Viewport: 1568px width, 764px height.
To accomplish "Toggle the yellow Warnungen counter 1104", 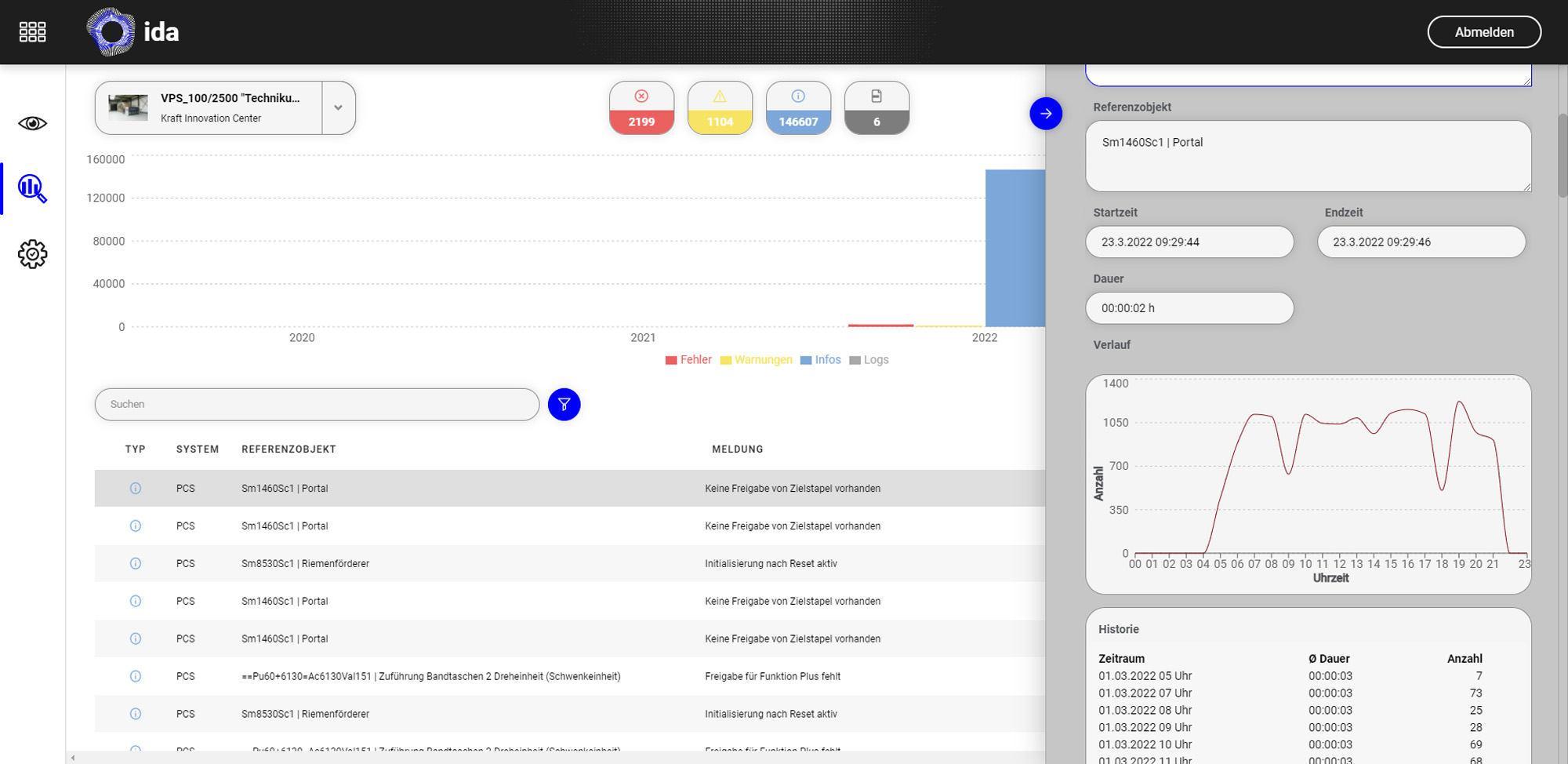I will coord(720,108).
